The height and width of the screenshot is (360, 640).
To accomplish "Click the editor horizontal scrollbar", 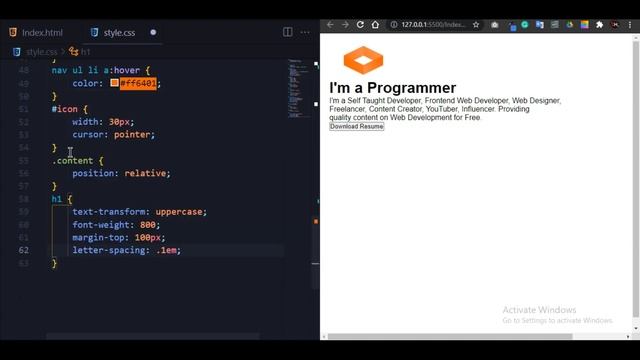I will click(x=153, y=336).
